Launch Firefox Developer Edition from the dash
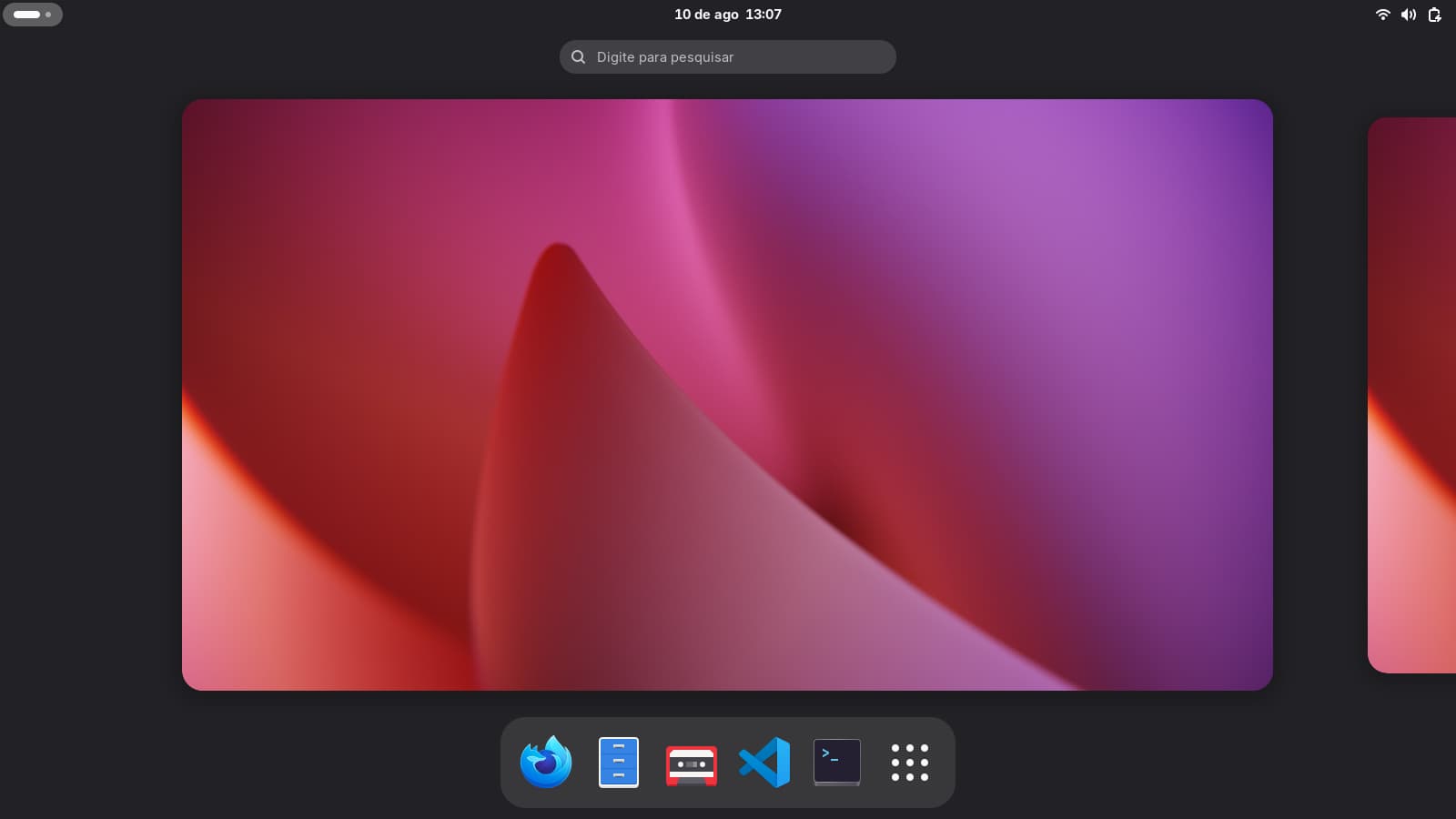 tap(546, 762)
